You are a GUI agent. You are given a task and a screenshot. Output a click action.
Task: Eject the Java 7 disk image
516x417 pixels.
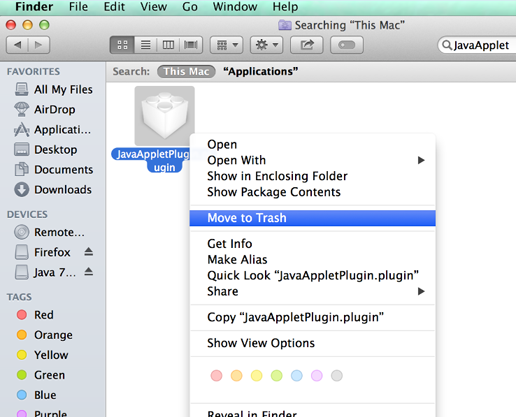click(x=88, y=272)
